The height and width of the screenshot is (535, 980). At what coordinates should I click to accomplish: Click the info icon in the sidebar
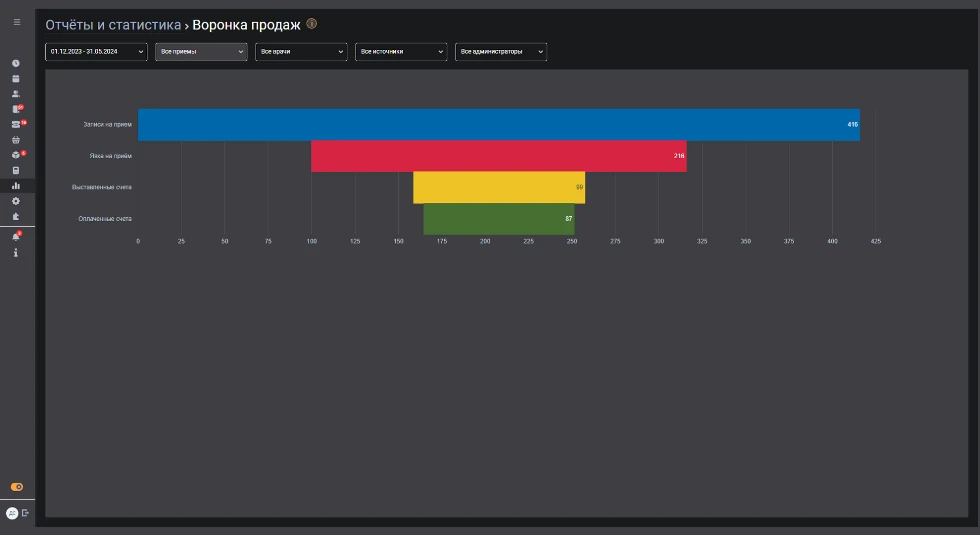(16, 253)
